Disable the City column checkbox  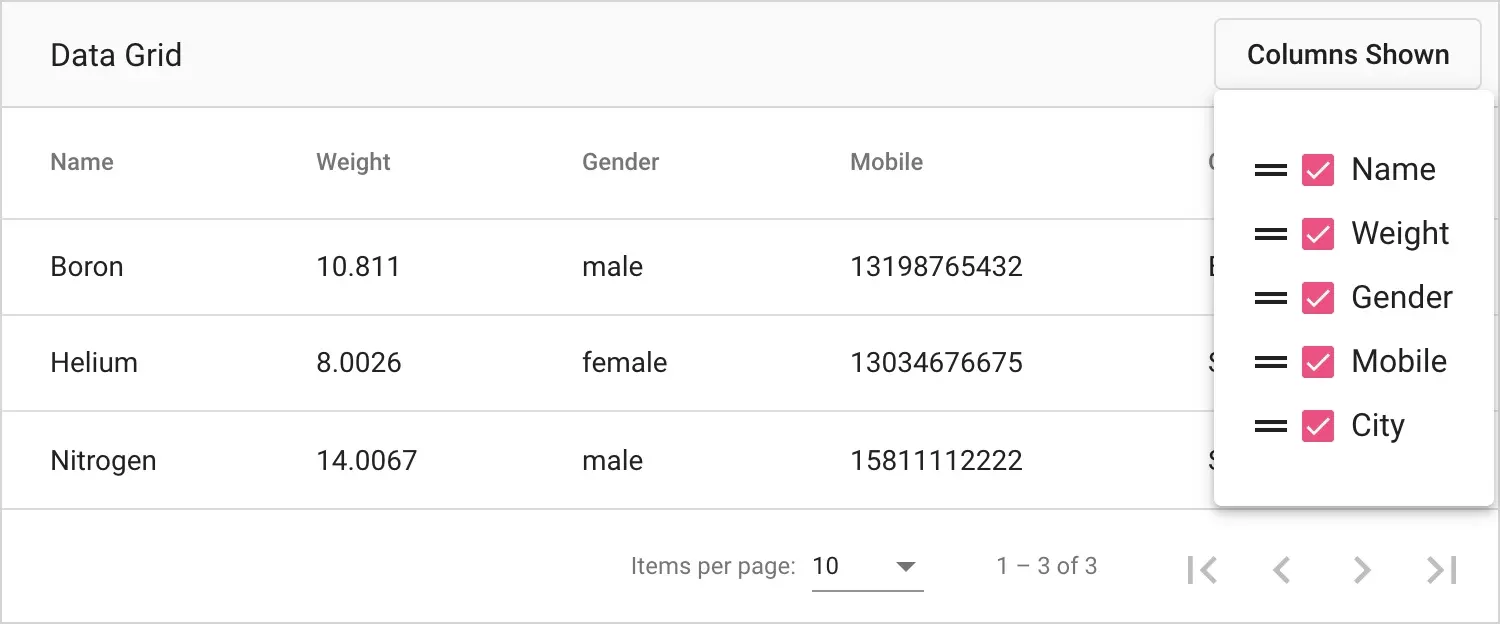pos(1318,427)
